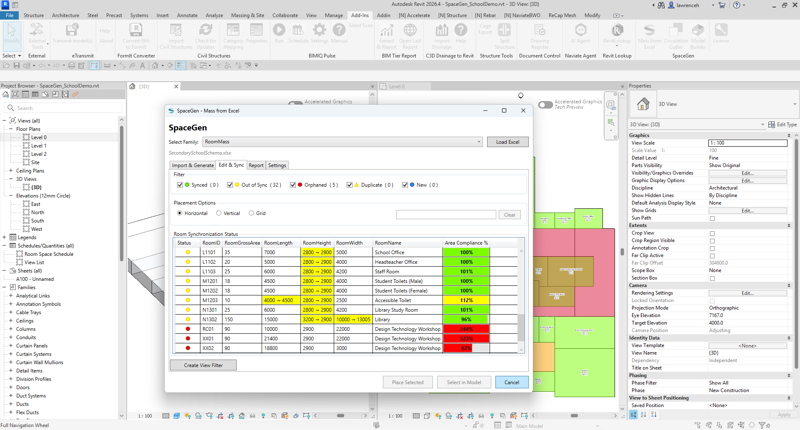Click the Modify tool in the ribbon

(12, 35)
